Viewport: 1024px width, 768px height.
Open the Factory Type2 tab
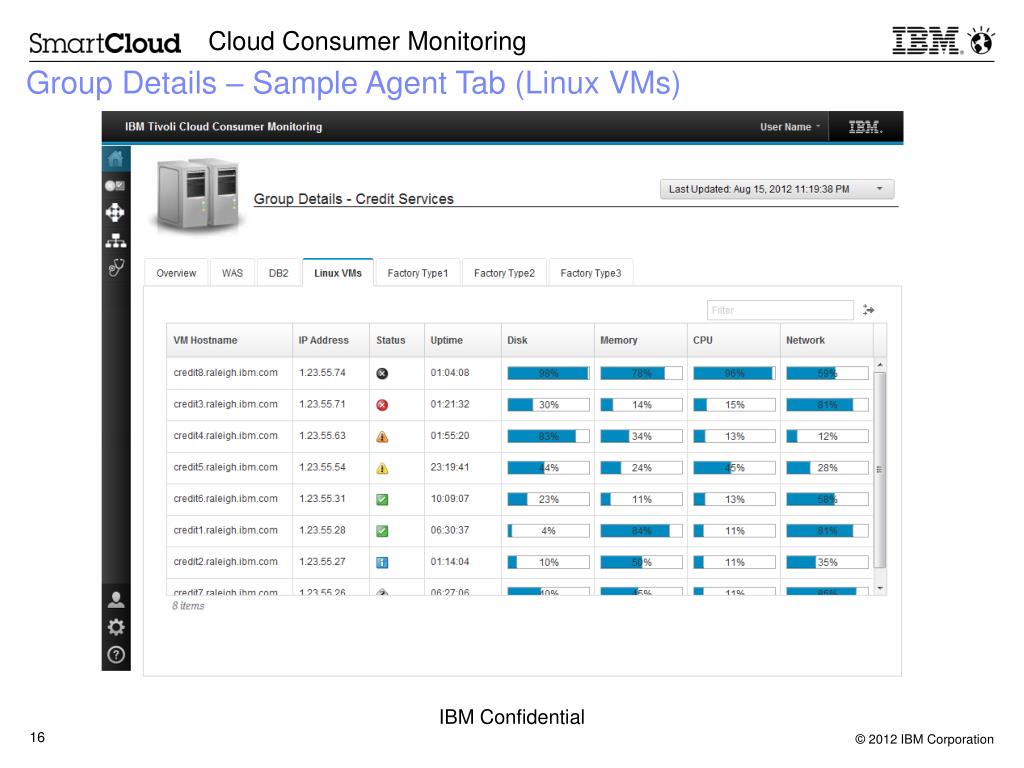click(504, 273)
